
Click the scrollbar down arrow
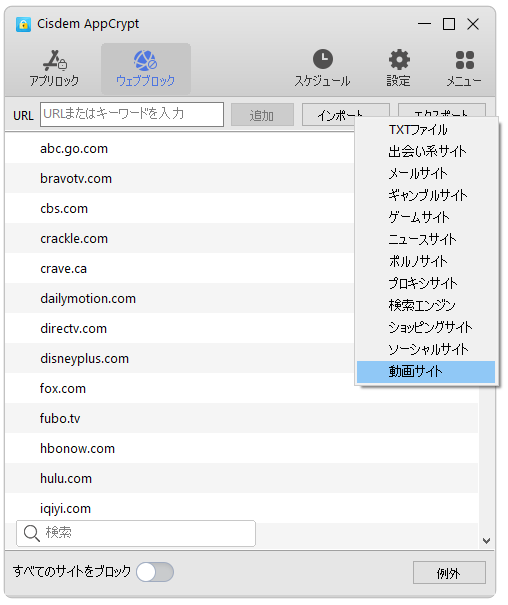(x=486, y=541)
